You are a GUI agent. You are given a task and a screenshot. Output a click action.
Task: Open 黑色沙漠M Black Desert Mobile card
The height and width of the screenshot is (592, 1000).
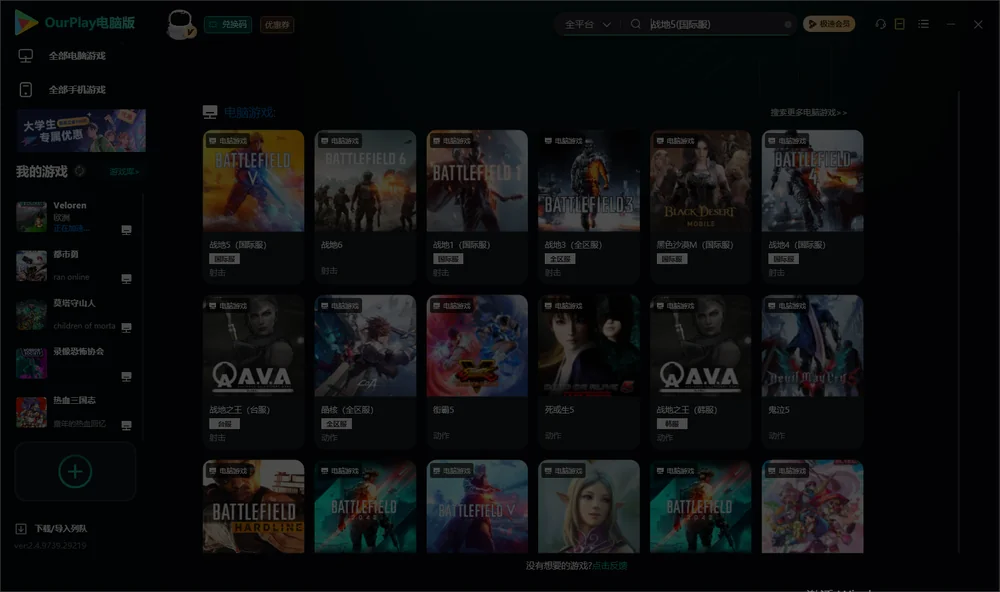tap(700, 207)
